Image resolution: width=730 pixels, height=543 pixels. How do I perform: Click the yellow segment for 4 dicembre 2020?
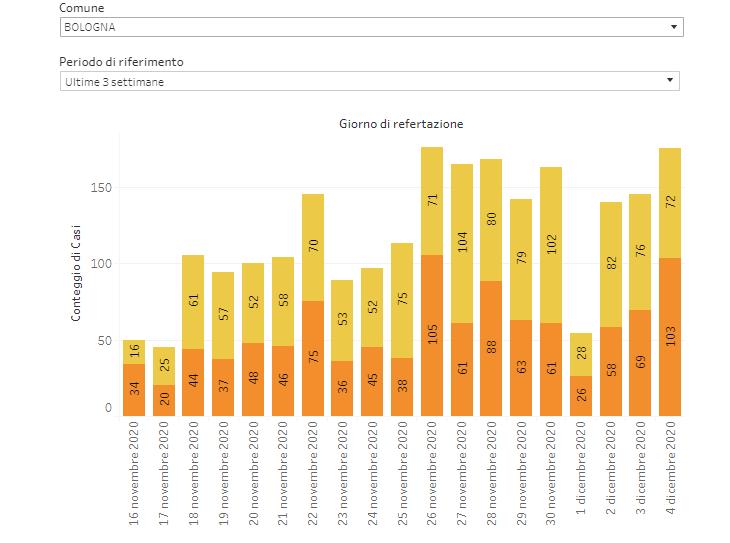click(x=670, y=203)
